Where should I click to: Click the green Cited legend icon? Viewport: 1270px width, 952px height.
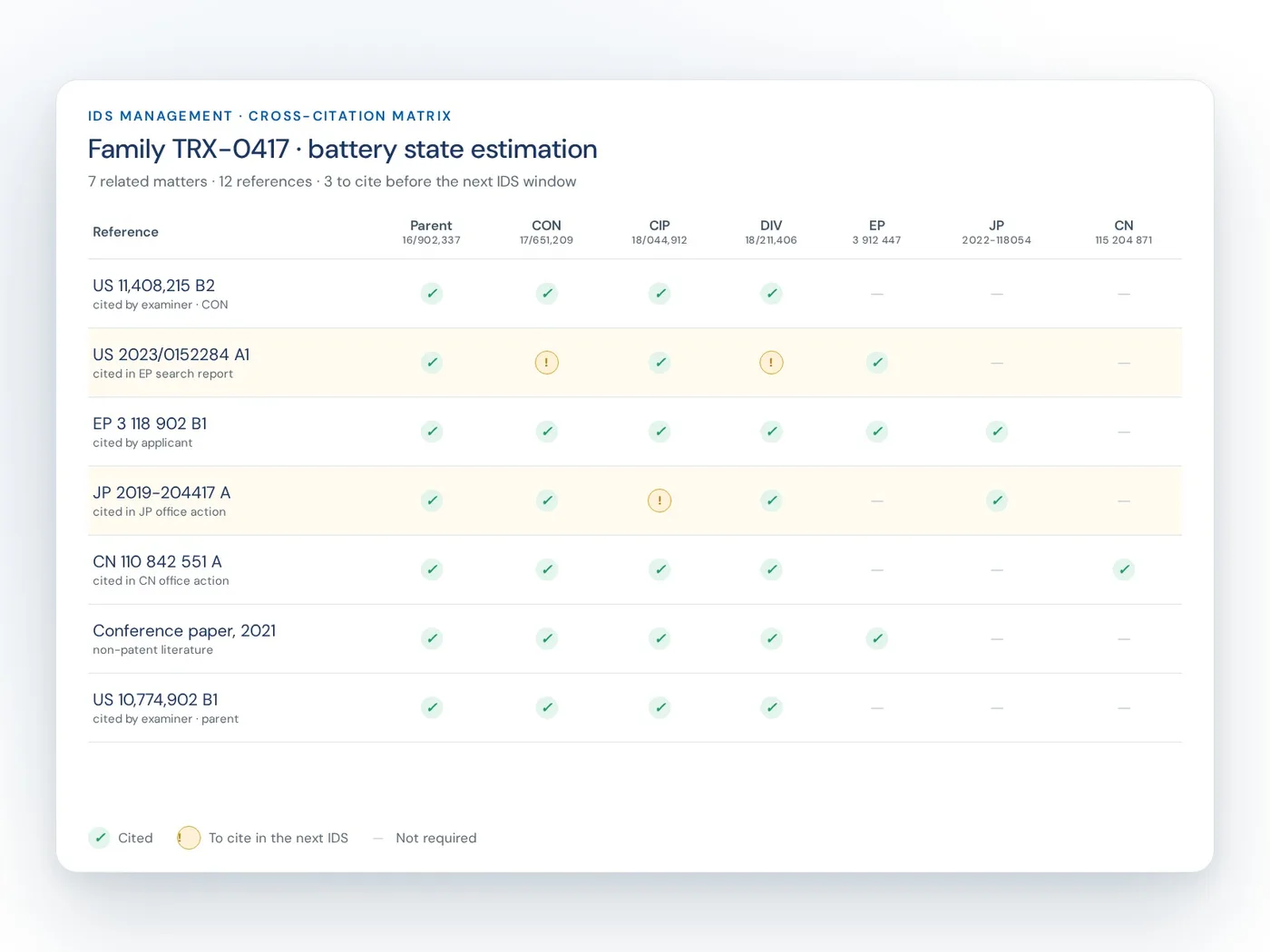point(100,838)
